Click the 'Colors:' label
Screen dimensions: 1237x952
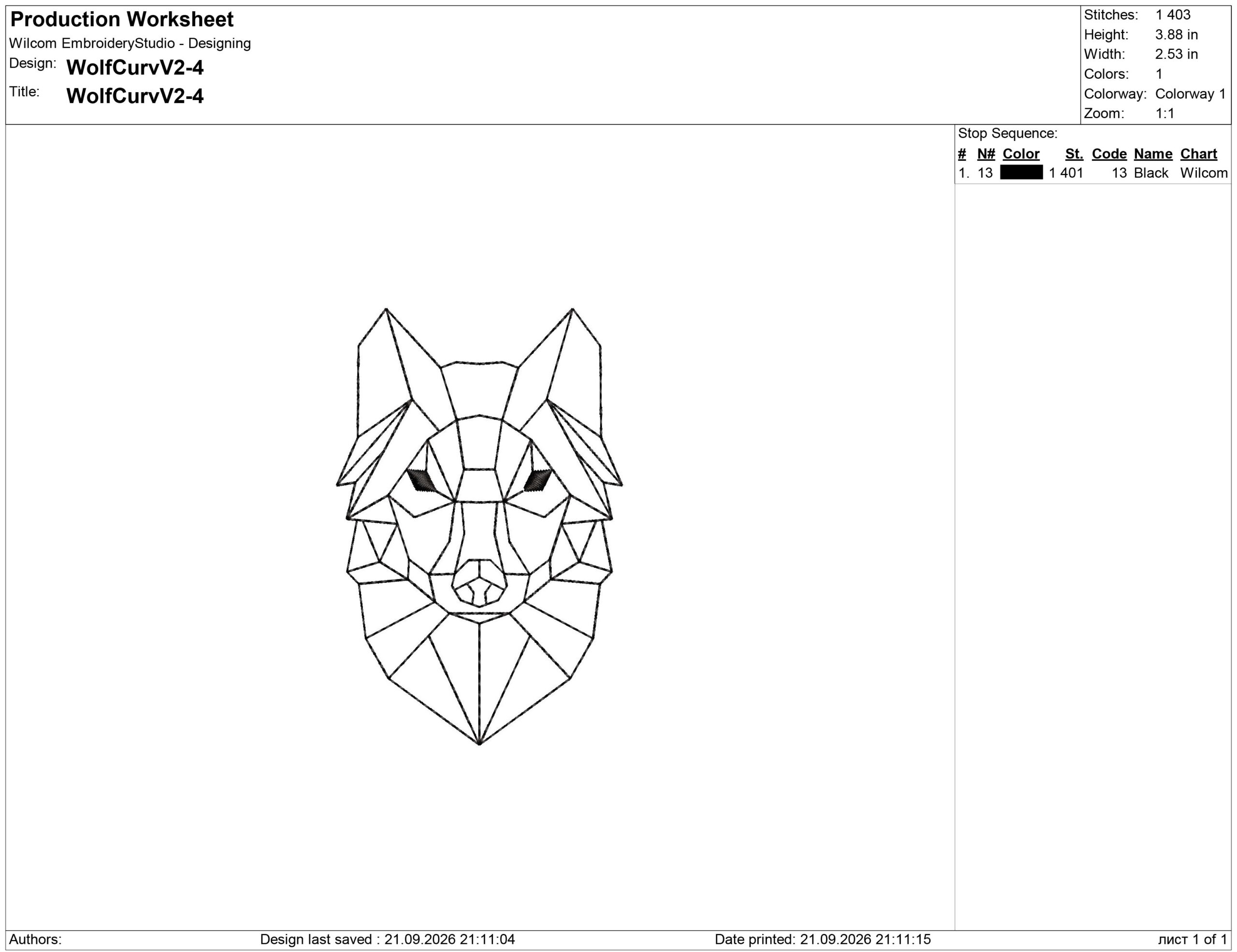tap(1106, 74)
